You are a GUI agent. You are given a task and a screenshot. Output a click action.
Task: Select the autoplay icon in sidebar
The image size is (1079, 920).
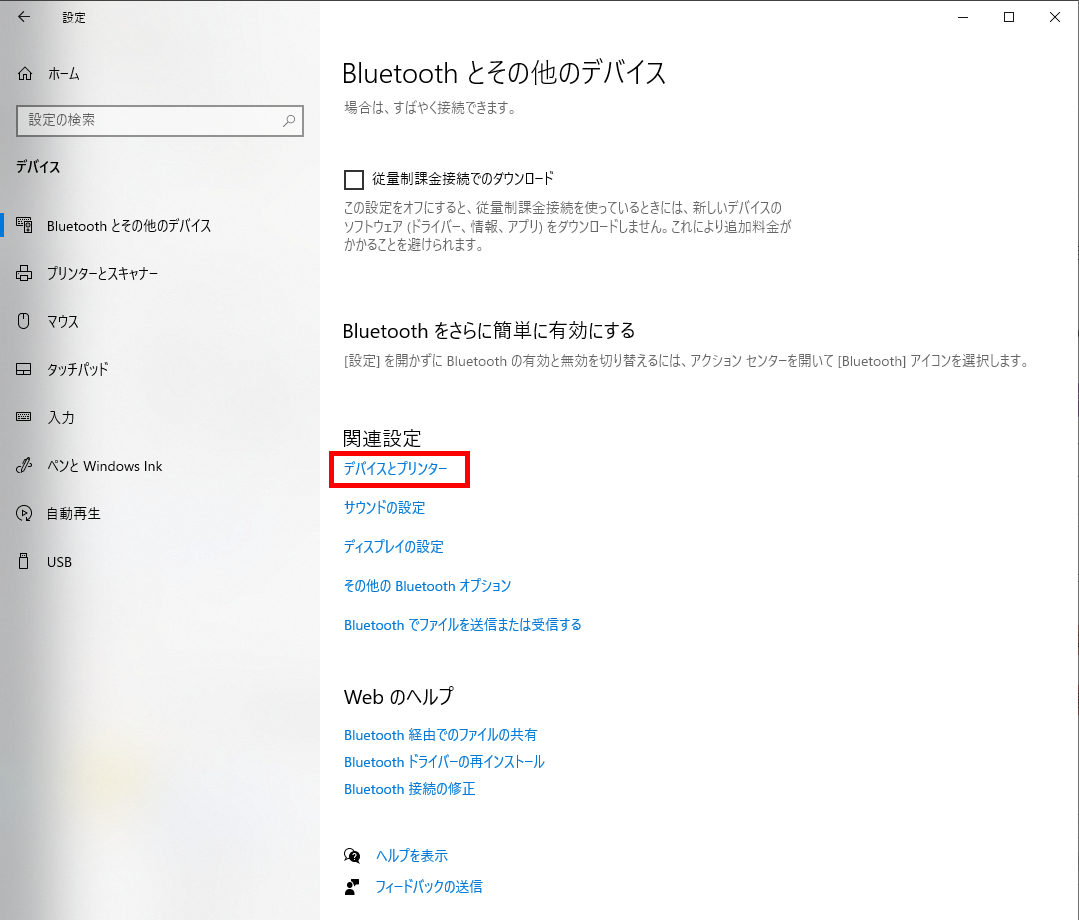[x=24, y=513]
